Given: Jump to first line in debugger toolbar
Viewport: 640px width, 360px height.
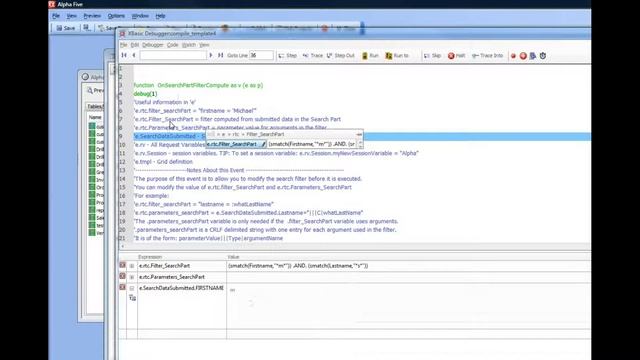Looking at the screenshot, I should pyautogui.click(x=124, y=56).
